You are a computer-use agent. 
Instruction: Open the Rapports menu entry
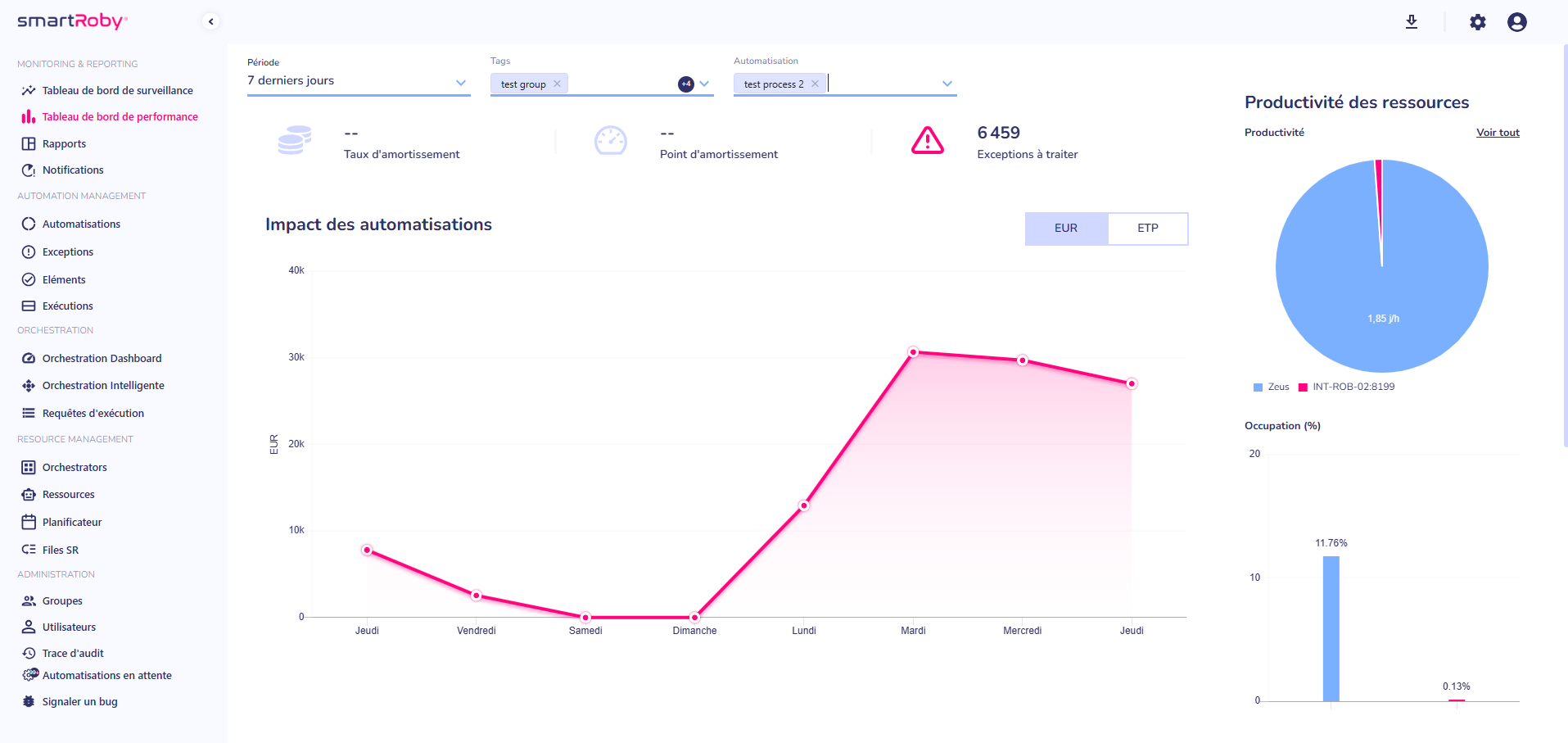tap(64, 143)
